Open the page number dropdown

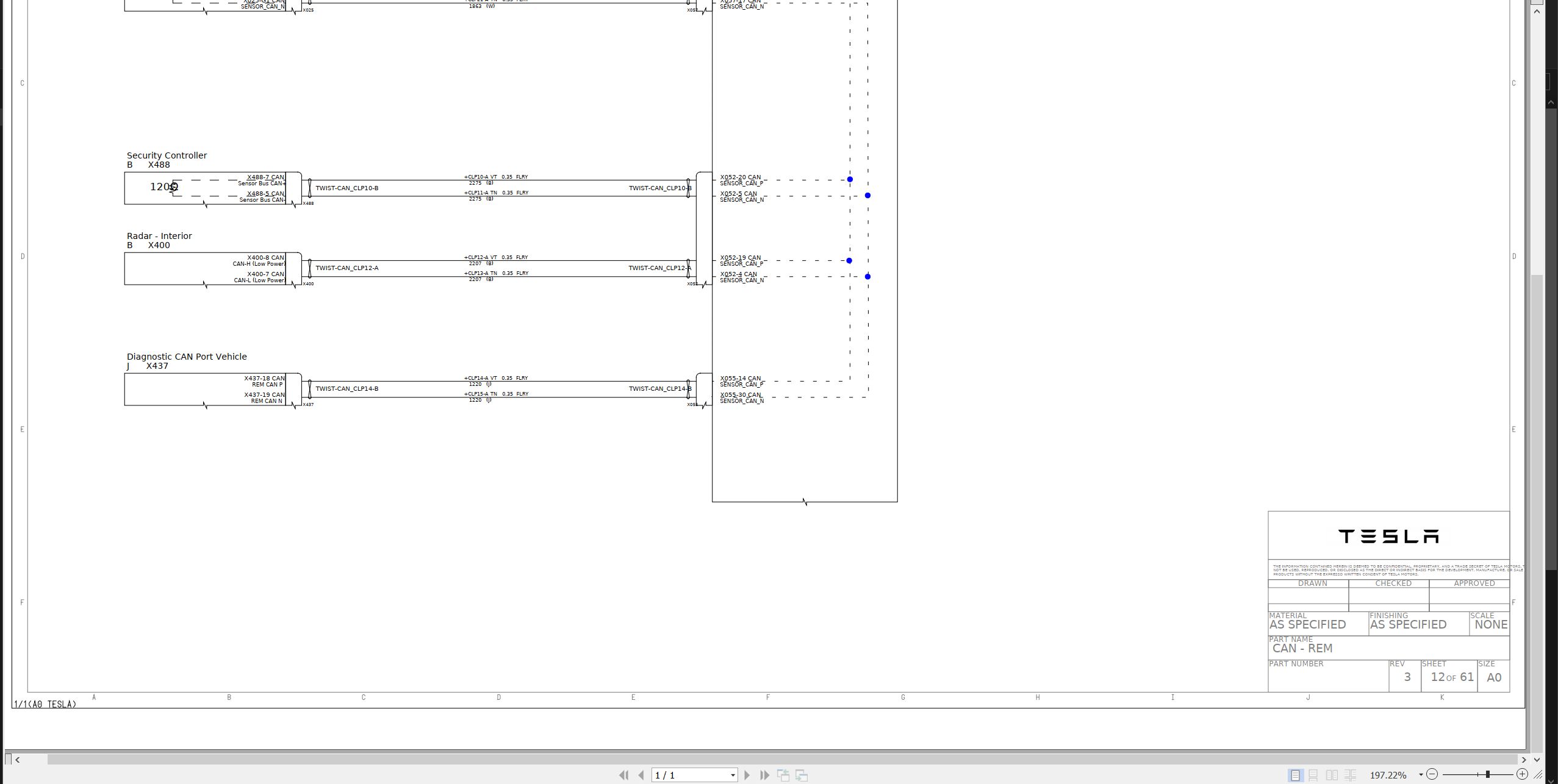[733, 775]
